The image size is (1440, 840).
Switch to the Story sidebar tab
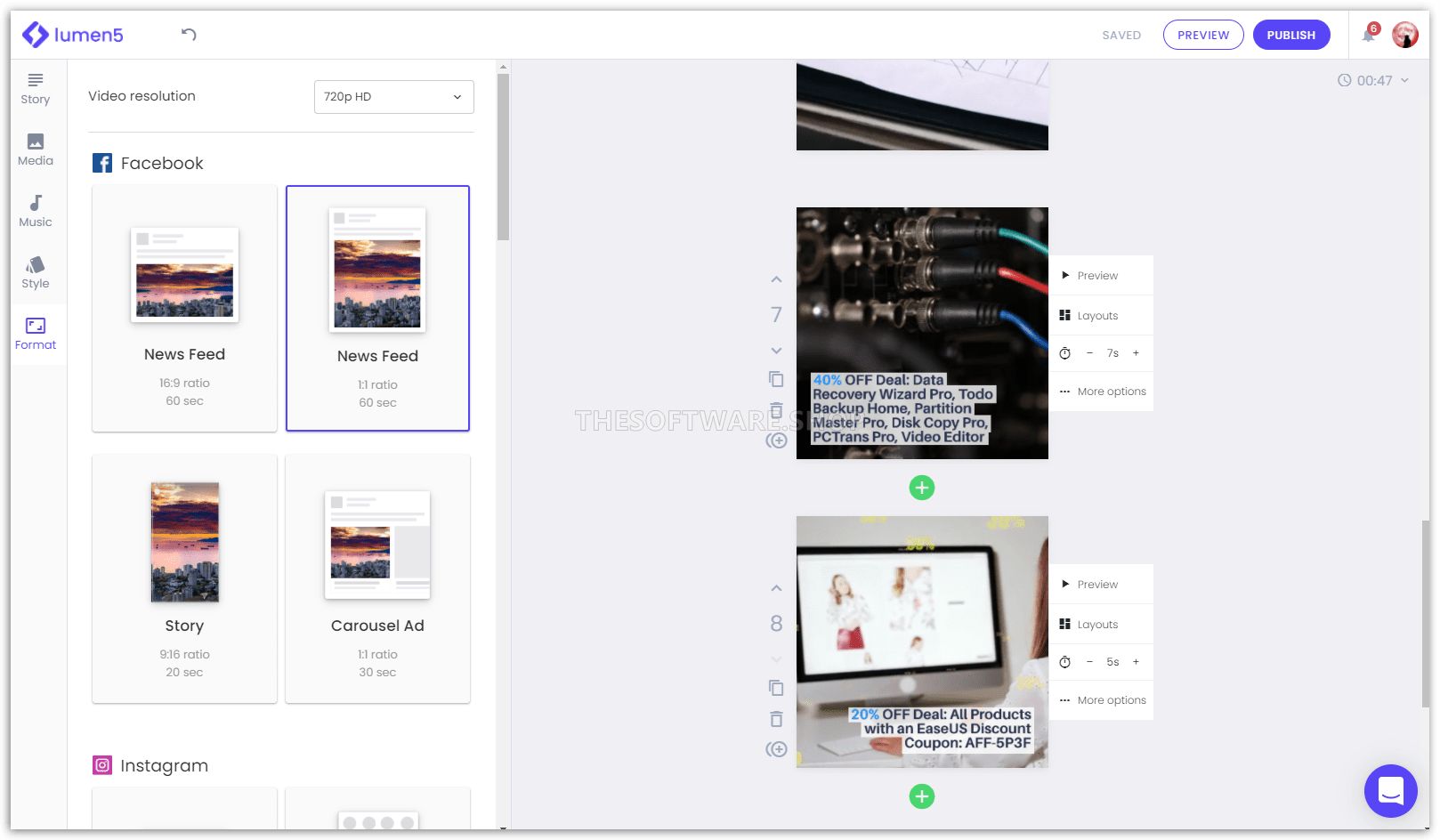pos(35,88)
